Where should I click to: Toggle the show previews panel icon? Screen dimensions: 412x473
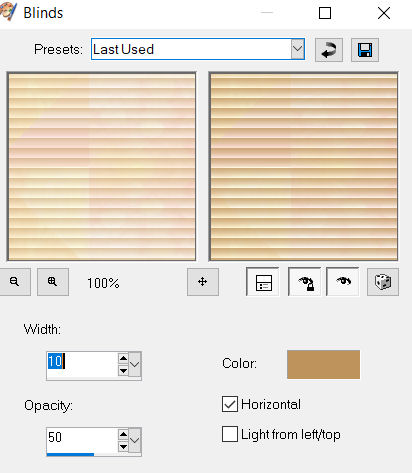point(263,282)
